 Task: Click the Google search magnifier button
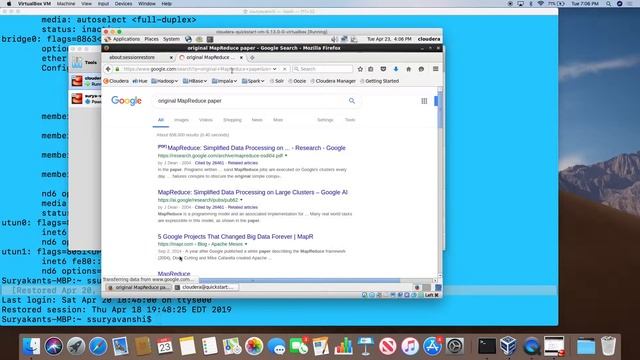(x=352, y=101)
